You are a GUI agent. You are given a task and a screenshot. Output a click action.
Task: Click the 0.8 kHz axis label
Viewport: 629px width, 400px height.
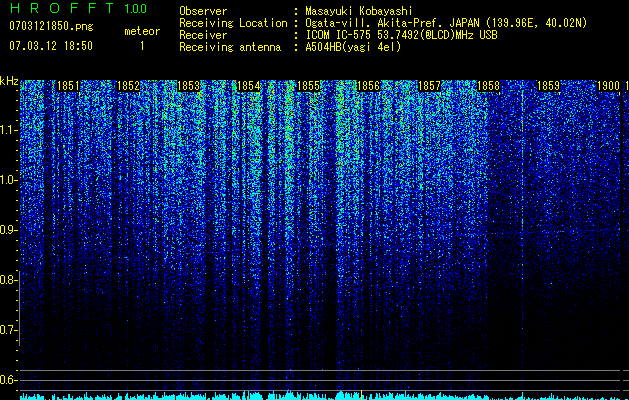(8, 280)
